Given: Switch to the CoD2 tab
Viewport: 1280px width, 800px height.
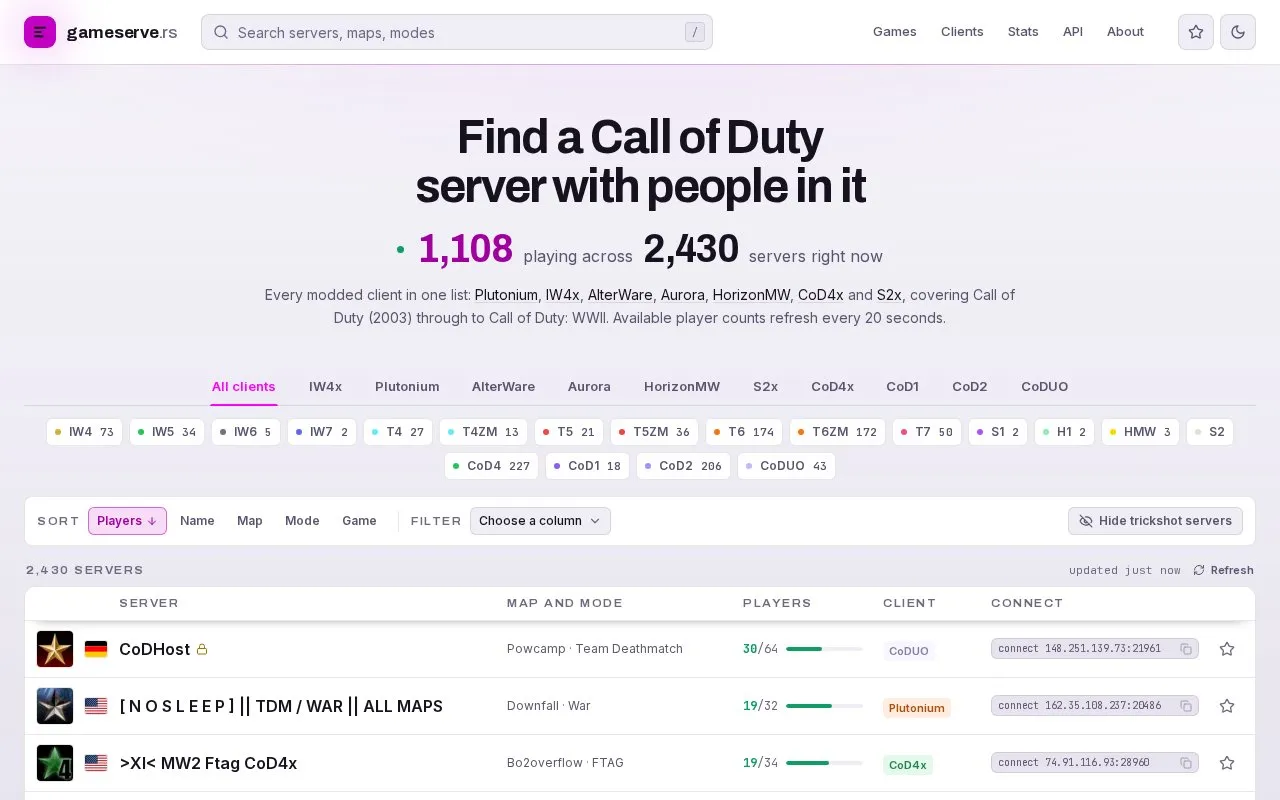Looking at the screenshot, I should click(970, 386).
